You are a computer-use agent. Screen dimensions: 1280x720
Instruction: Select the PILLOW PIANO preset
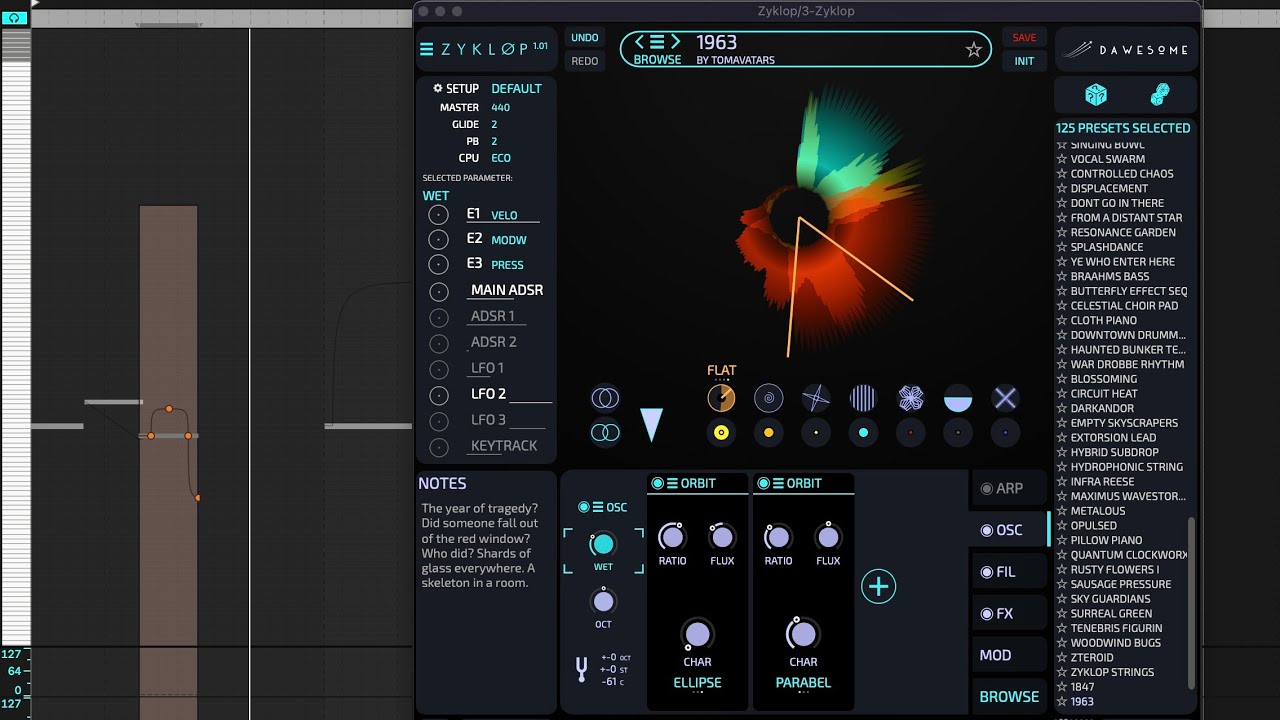tap(1106, 540)
